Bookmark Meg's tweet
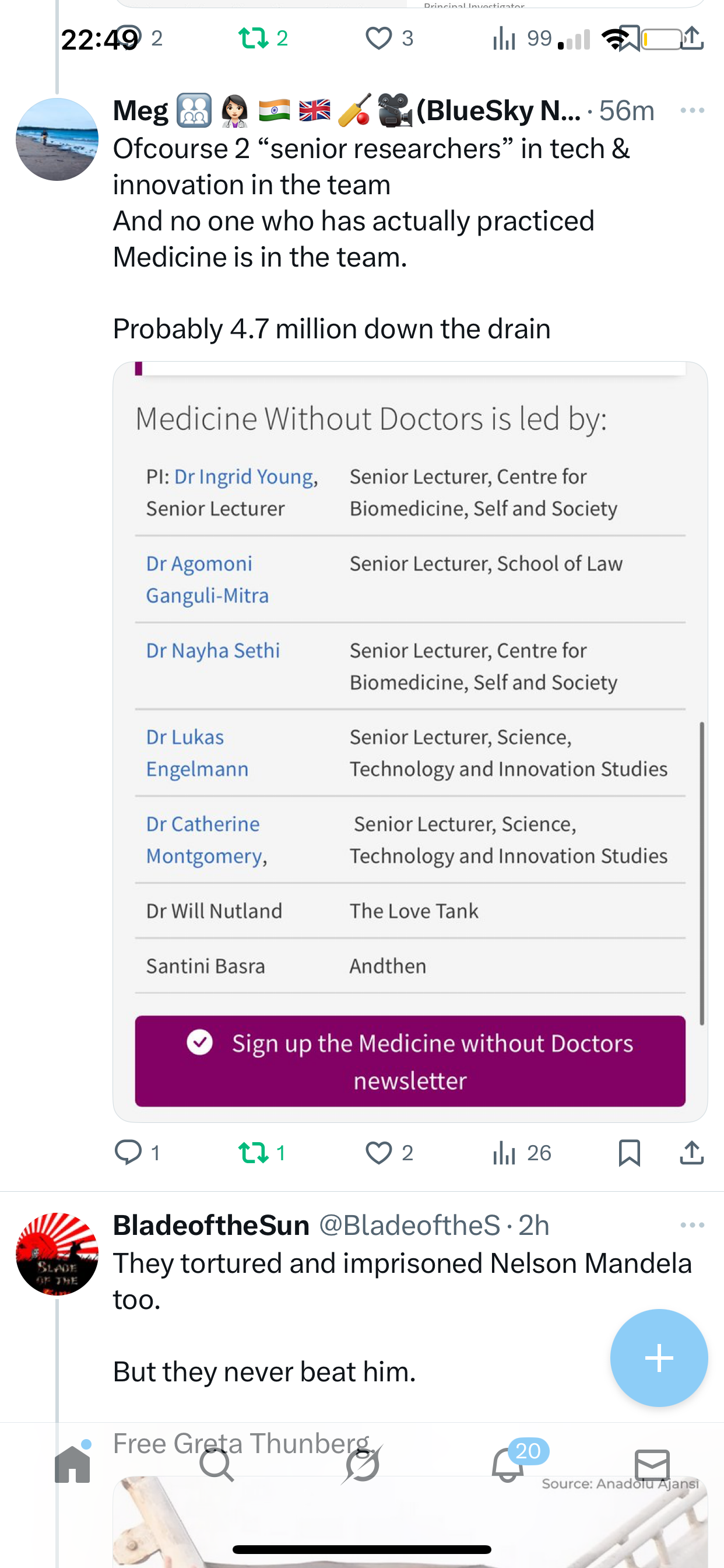 tap(629, 1152)
